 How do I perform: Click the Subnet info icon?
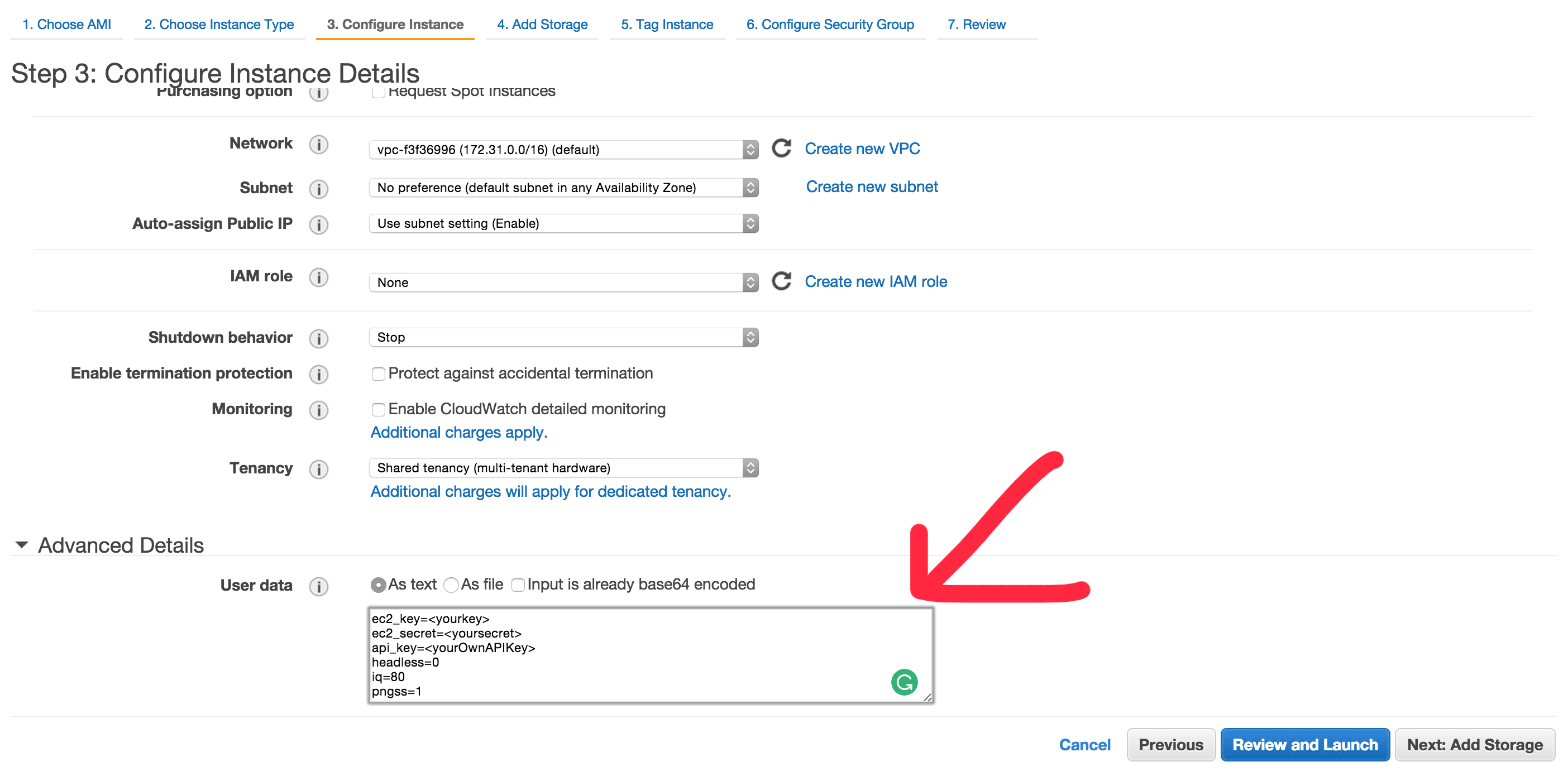point(318,189)
